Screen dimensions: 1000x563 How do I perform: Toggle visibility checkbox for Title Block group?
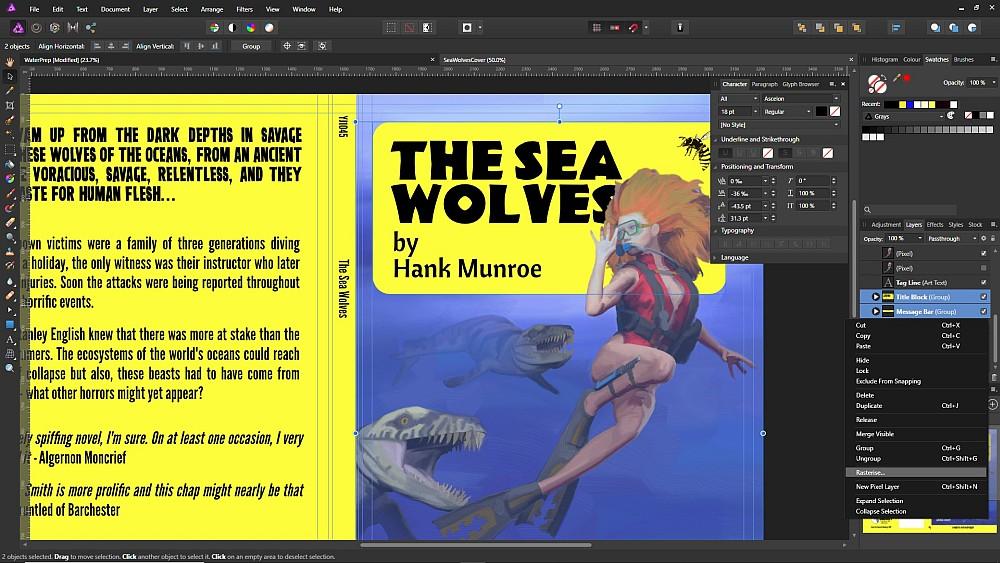[984, 297]
